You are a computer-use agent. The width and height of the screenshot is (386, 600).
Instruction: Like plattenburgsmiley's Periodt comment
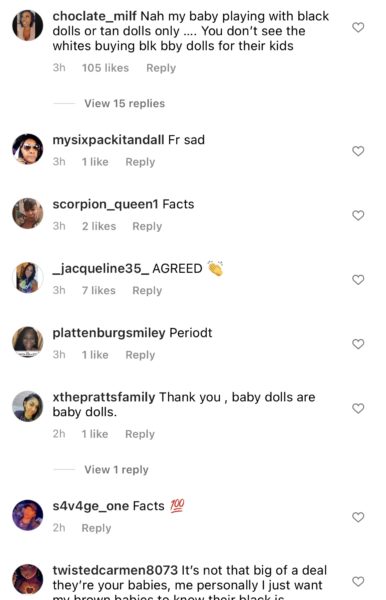click(358, 344)
